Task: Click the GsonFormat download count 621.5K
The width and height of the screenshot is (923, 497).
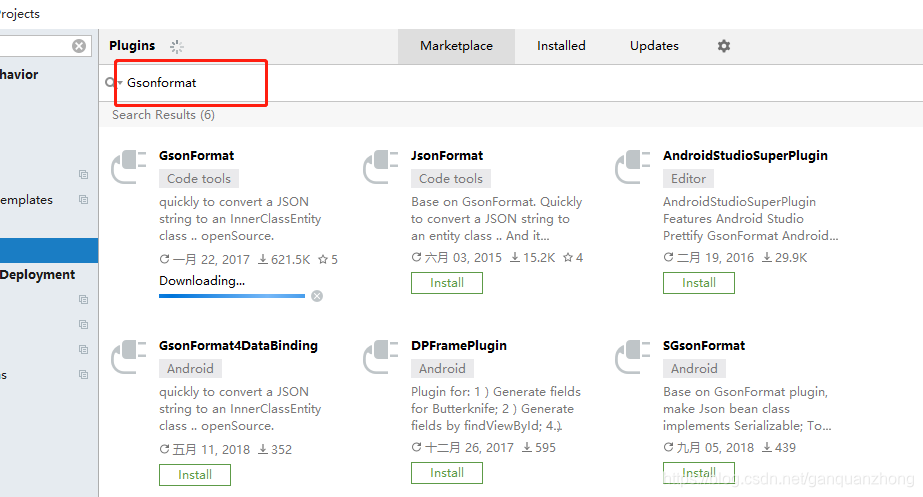Action: (x=284, y=259)
